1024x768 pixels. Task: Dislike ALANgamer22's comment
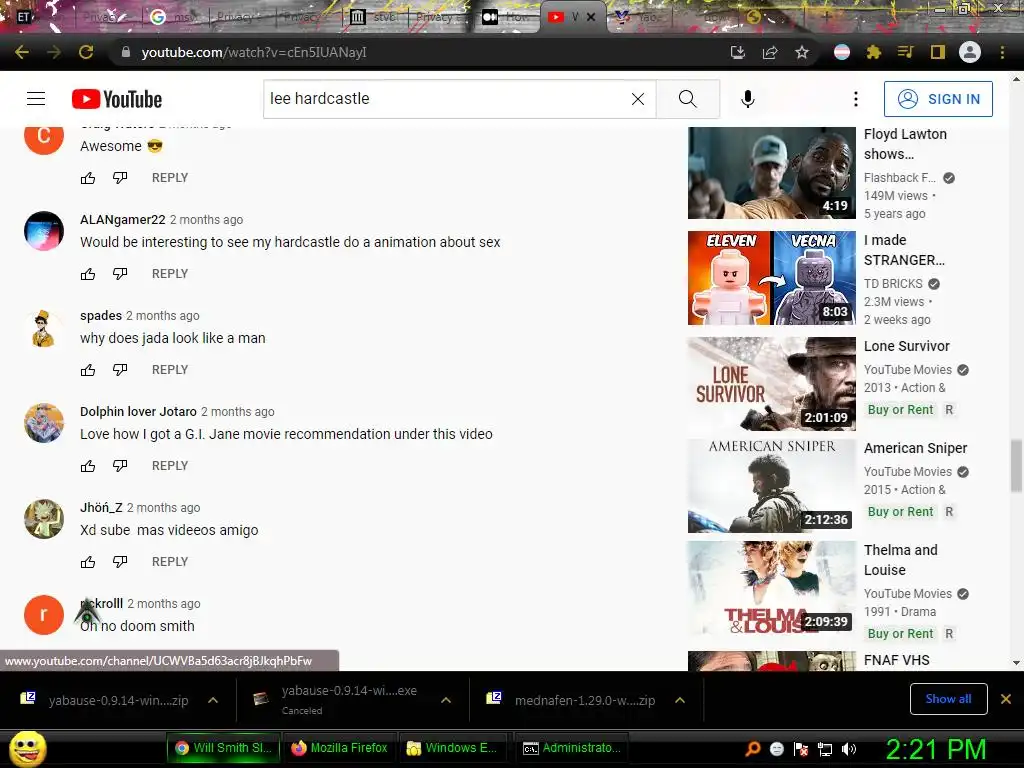120,274
